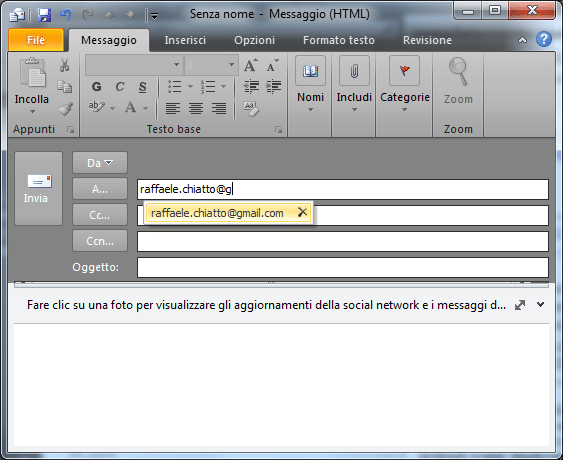Toggle italic C formatting
Viewport: 563px width, 460px height.
[x=120, y=87]
